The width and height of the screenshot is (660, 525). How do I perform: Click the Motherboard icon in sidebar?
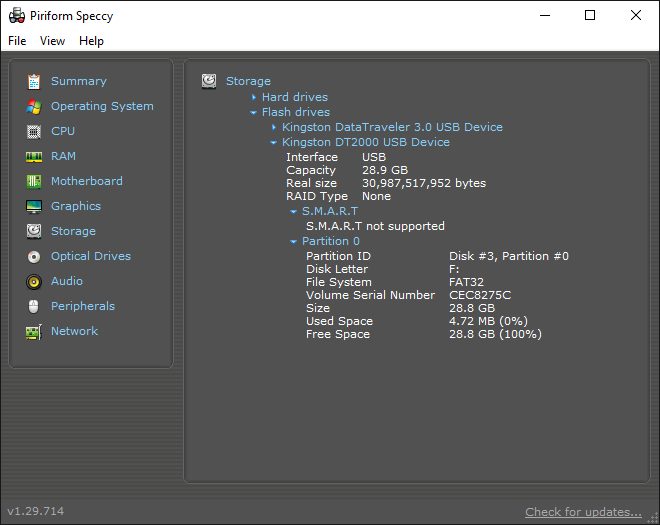point(34,181)
